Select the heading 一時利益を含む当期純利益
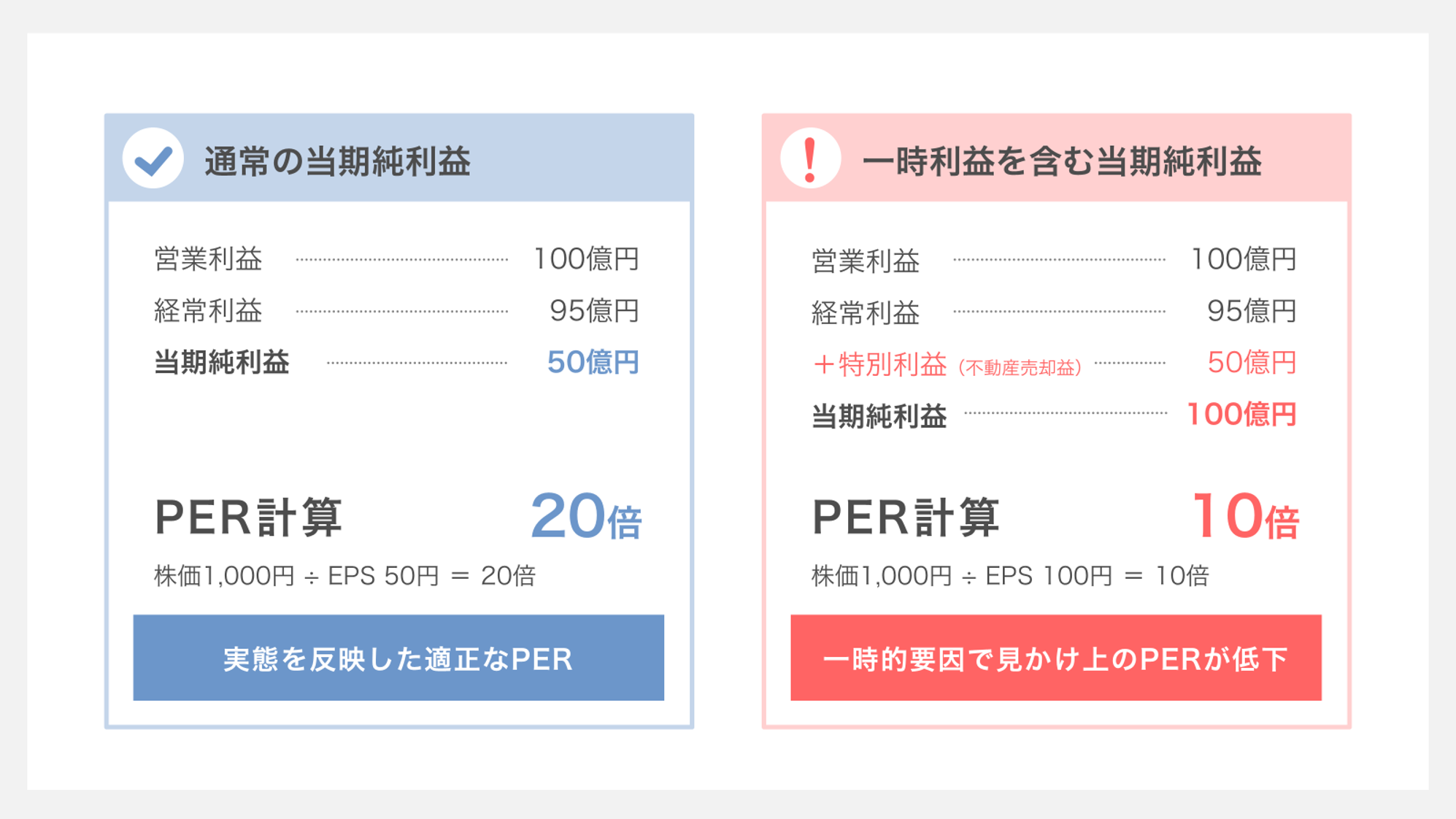 (x=1062, y=161)
